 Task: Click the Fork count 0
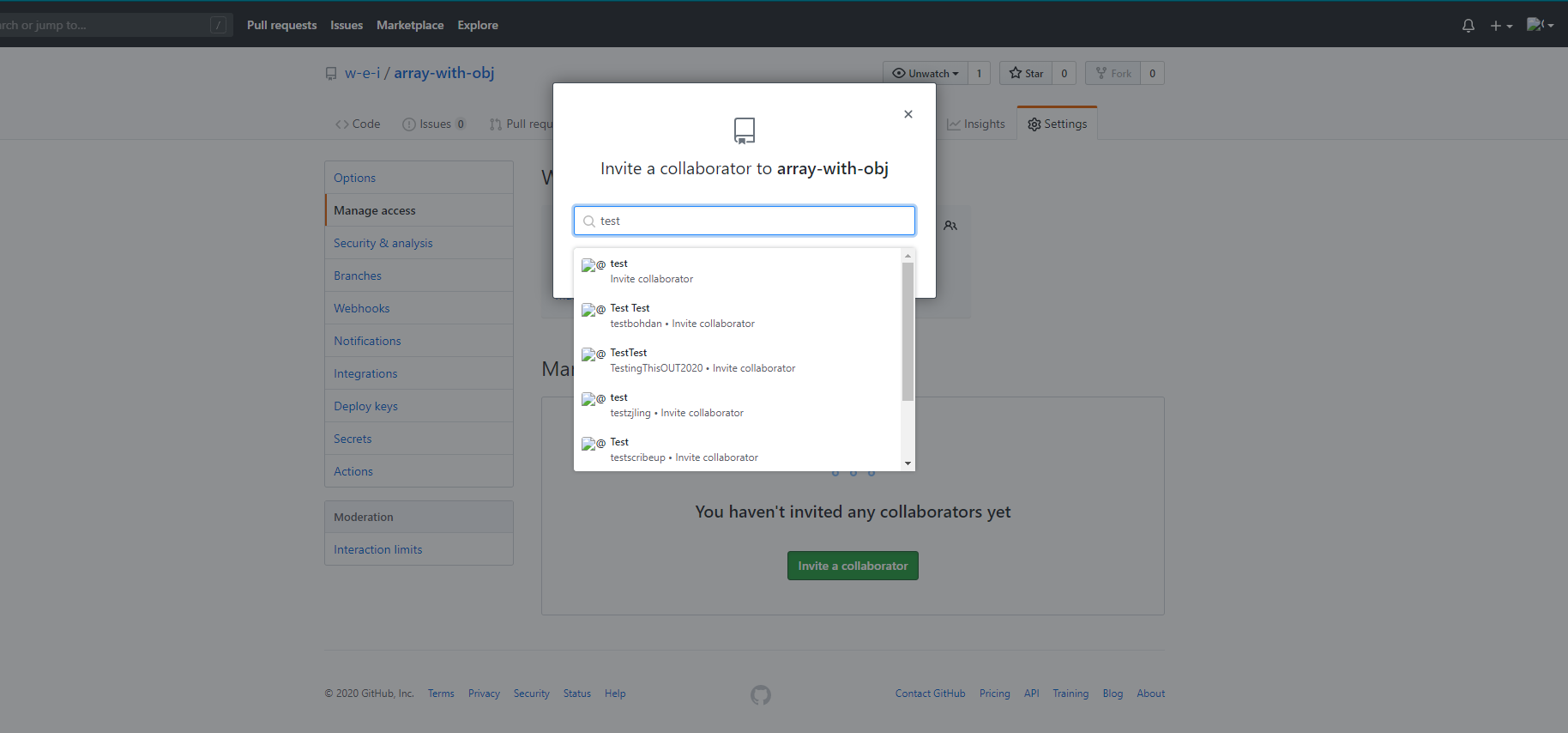tap(1152, 73)
